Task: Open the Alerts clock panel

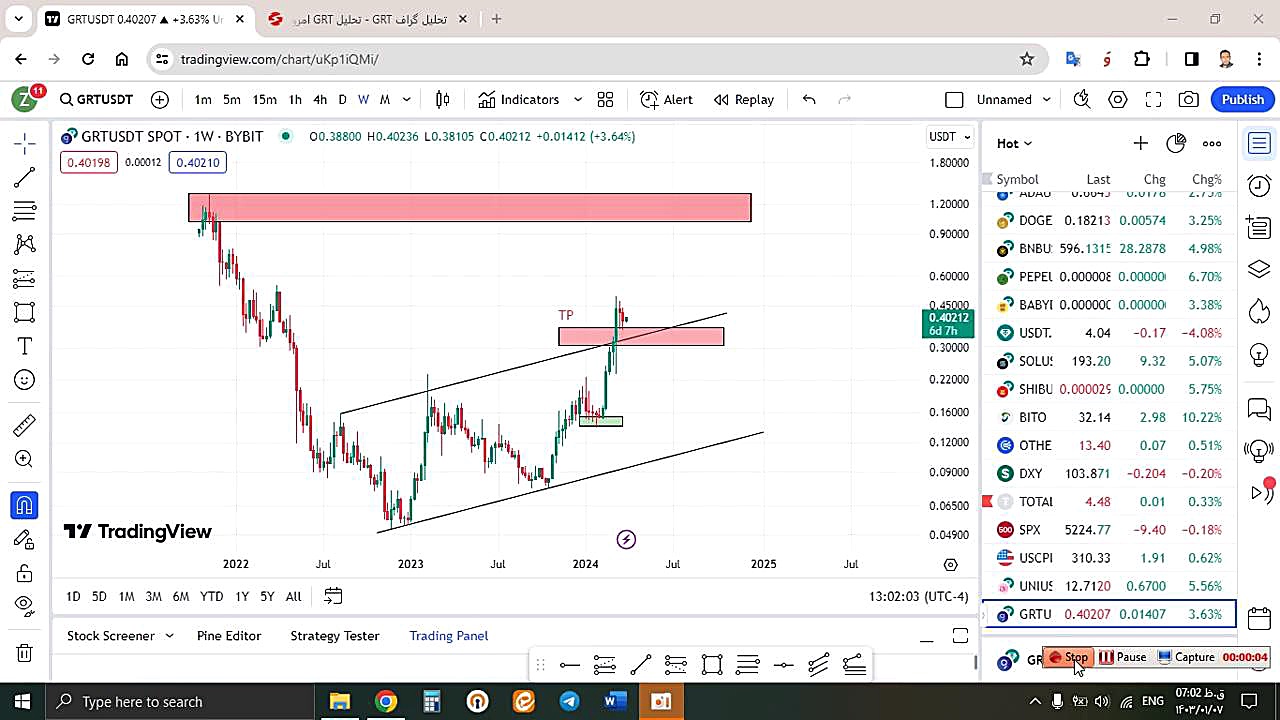Action: click(1259, 186)
